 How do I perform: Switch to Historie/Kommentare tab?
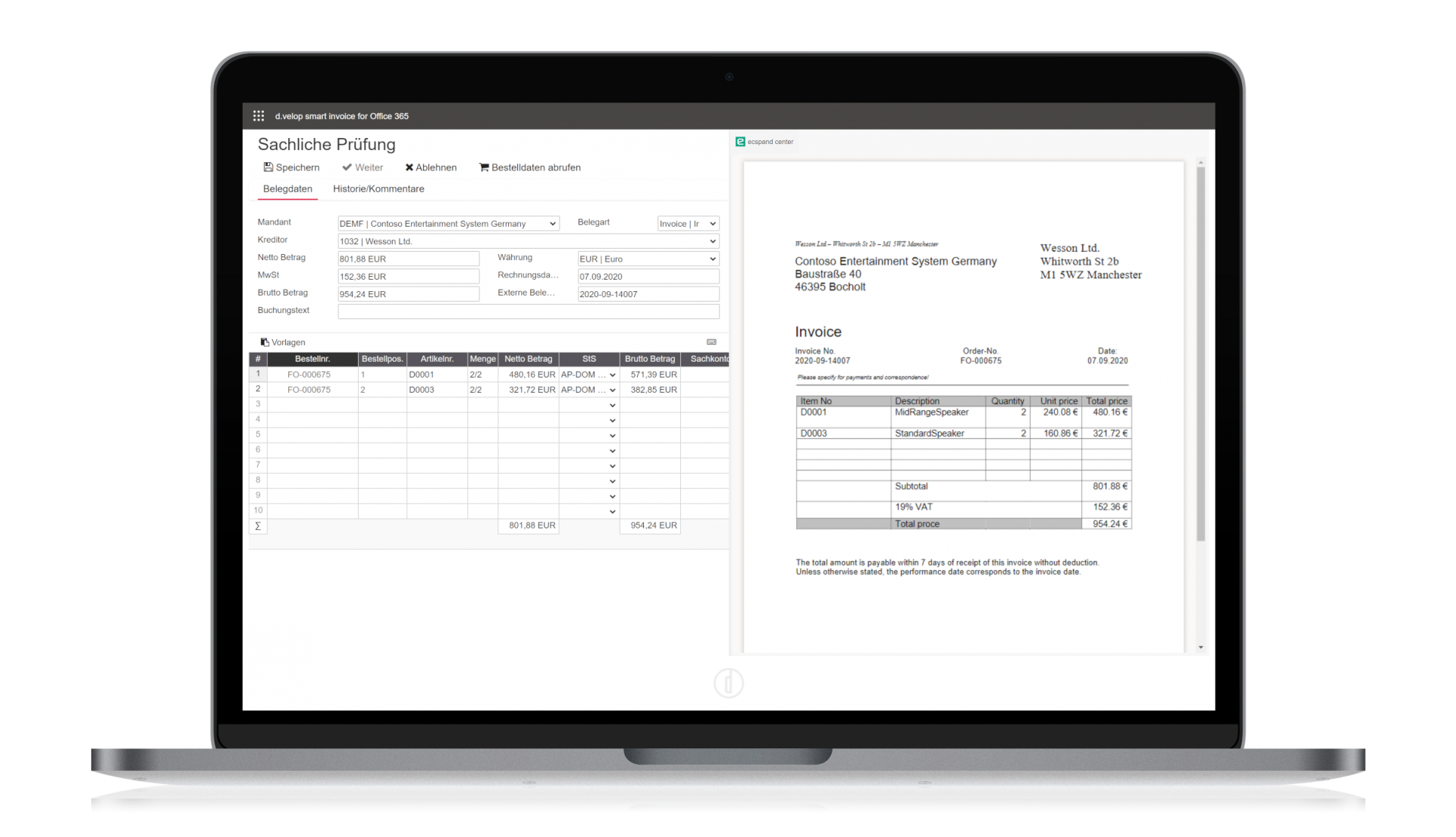(378, 189)
